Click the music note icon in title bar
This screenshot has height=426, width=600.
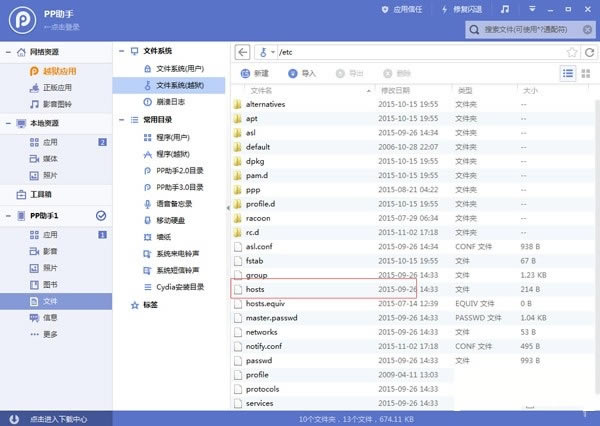click(x=505, y=9)
